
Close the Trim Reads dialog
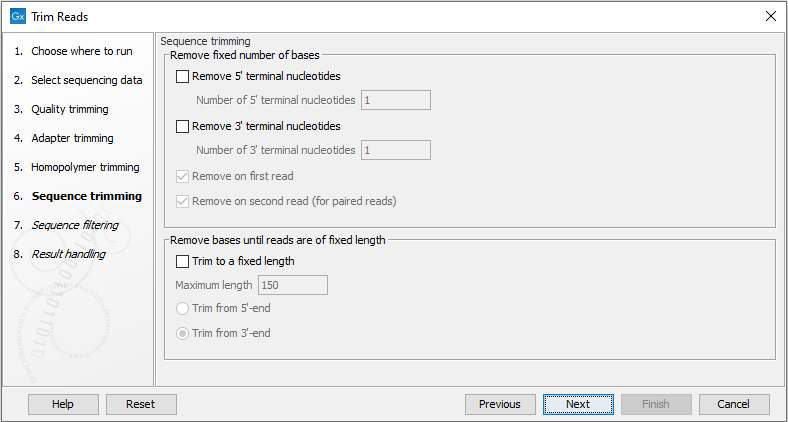770,16
